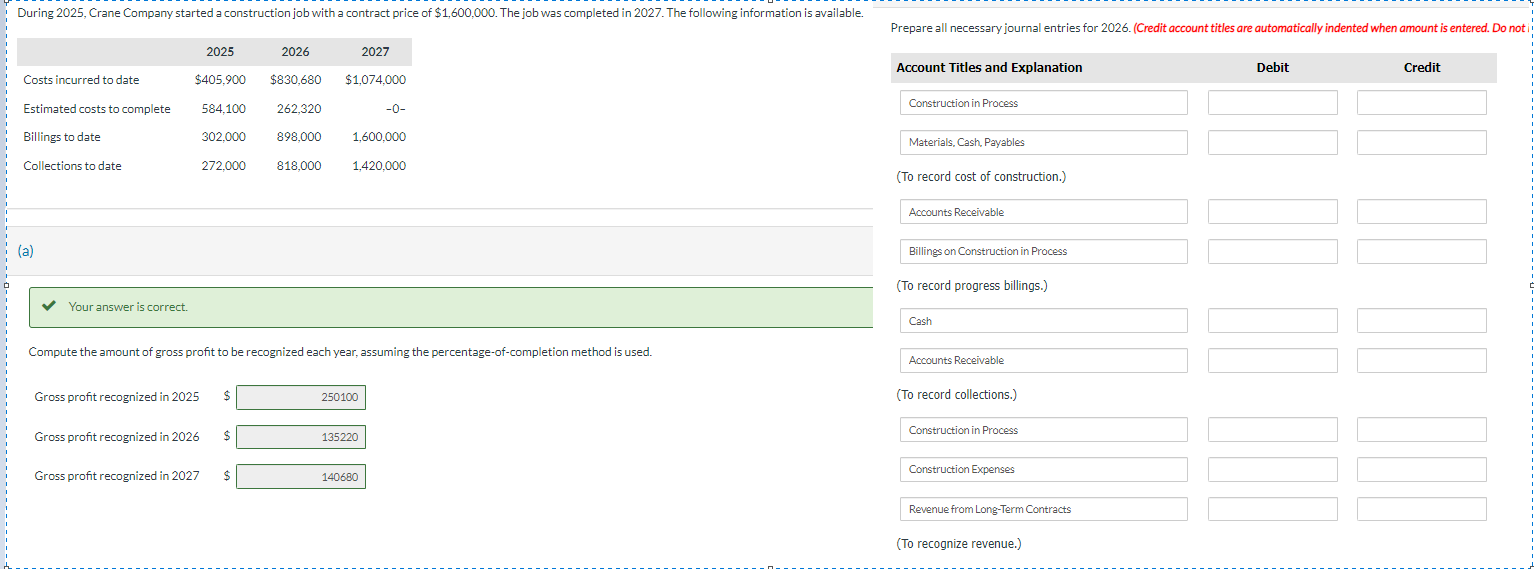Click the 2026 column header in the table
The width and height of the screenshot is (1534, 569).
click(x=295, y=52)
